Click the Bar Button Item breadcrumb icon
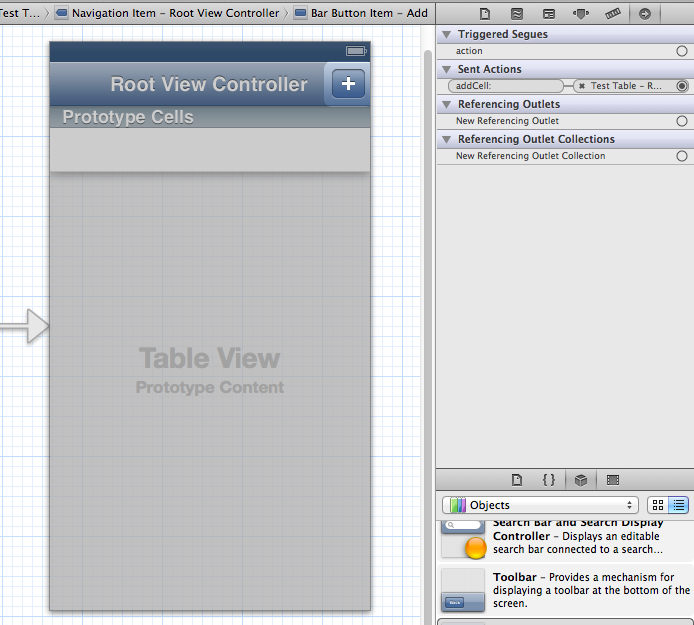 301,13
